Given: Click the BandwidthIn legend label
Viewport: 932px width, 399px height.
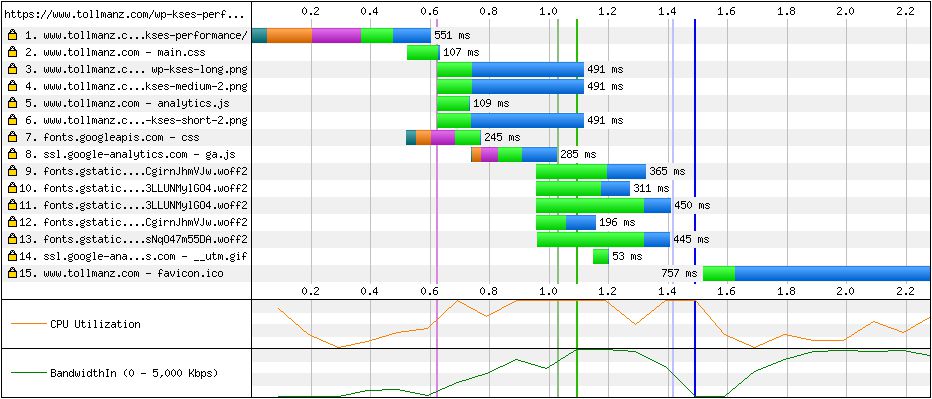Looking at the screenshot, I should (134, 373).
